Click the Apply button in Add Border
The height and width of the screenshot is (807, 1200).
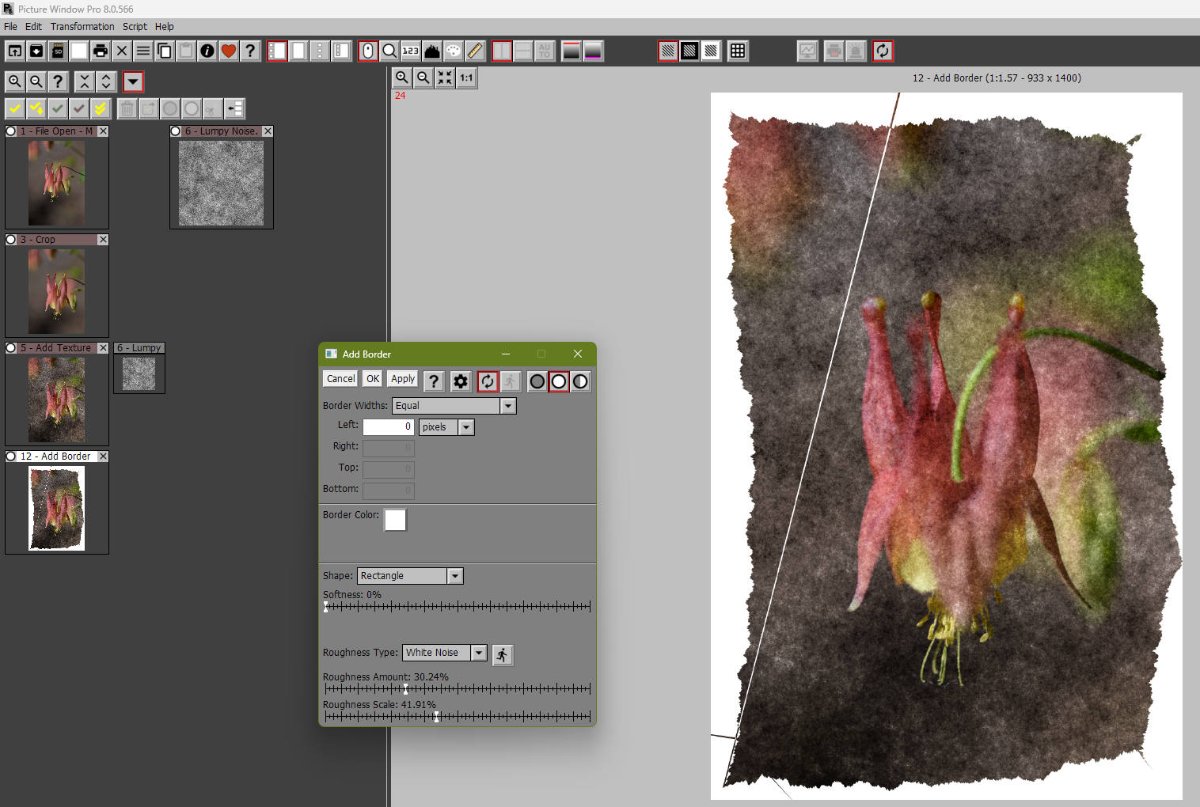pyautogui.click(x=403, y=379)
